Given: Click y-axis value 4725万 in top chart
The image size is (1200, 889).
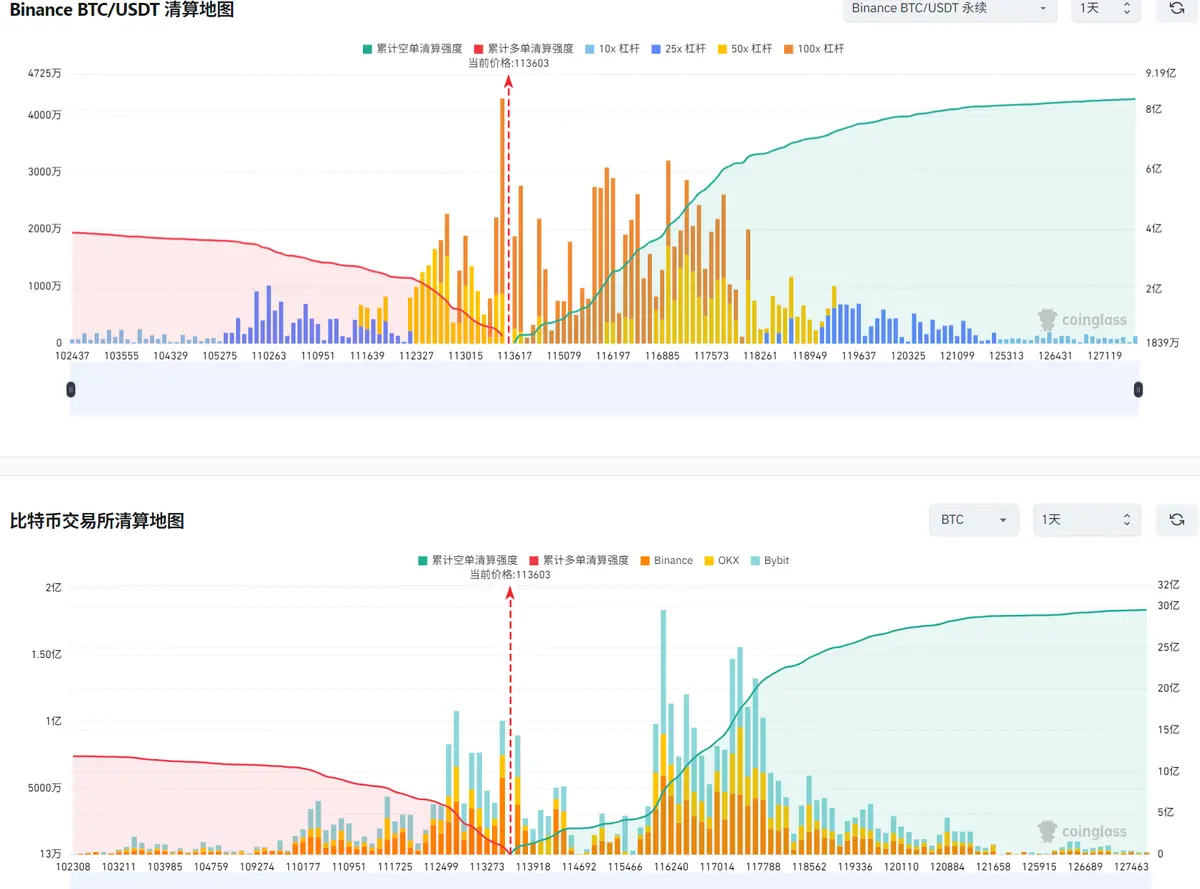Looking at the screenshot, I should pos(44,73).
